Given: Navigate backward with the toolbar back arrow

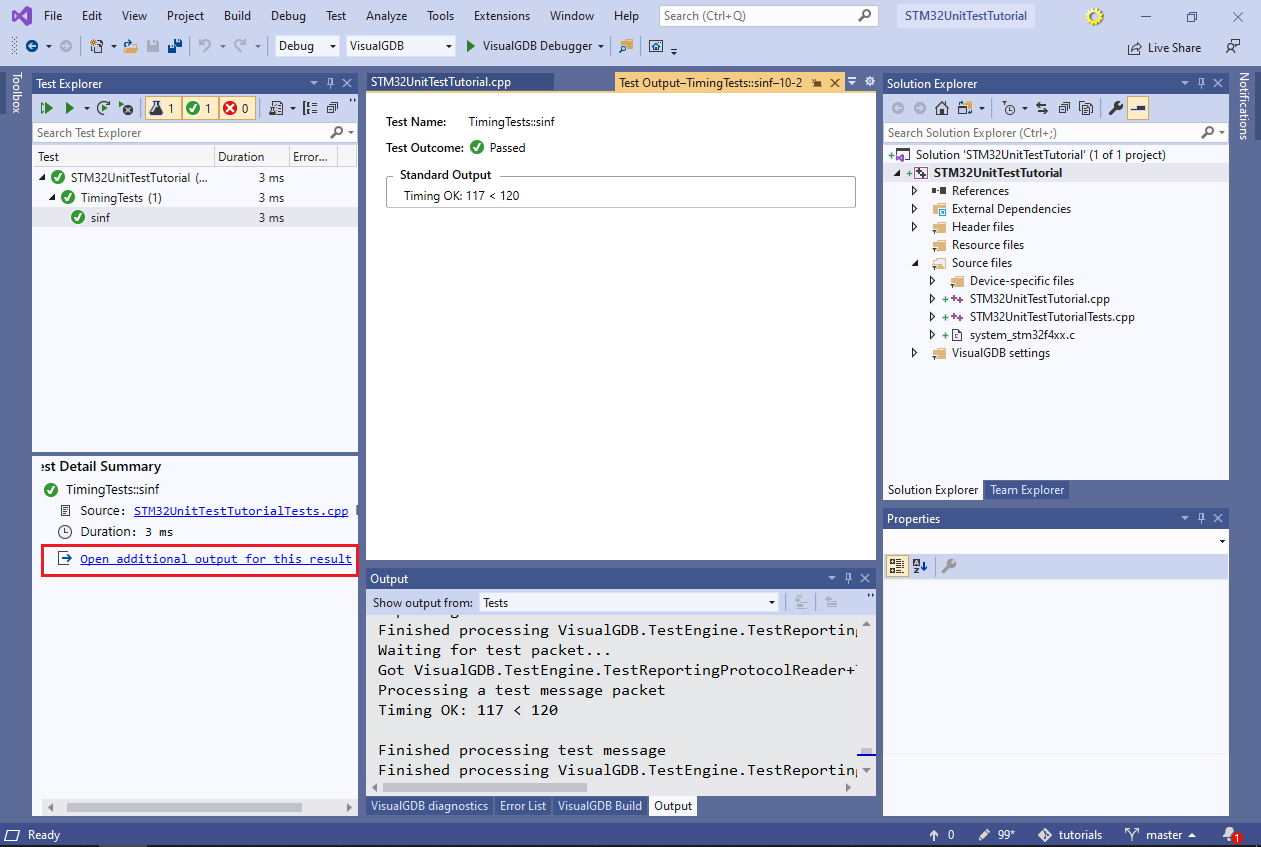Looking at the screenshot, I should [32, 46].
